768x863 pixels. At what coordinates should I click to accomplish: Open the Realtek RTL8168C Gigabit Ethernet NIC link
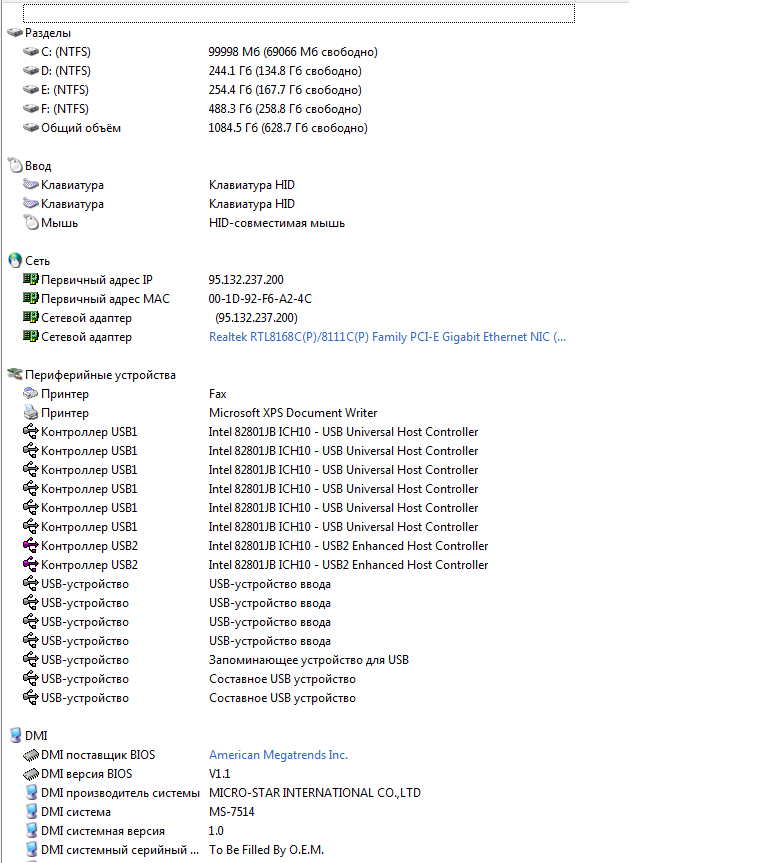387,337
